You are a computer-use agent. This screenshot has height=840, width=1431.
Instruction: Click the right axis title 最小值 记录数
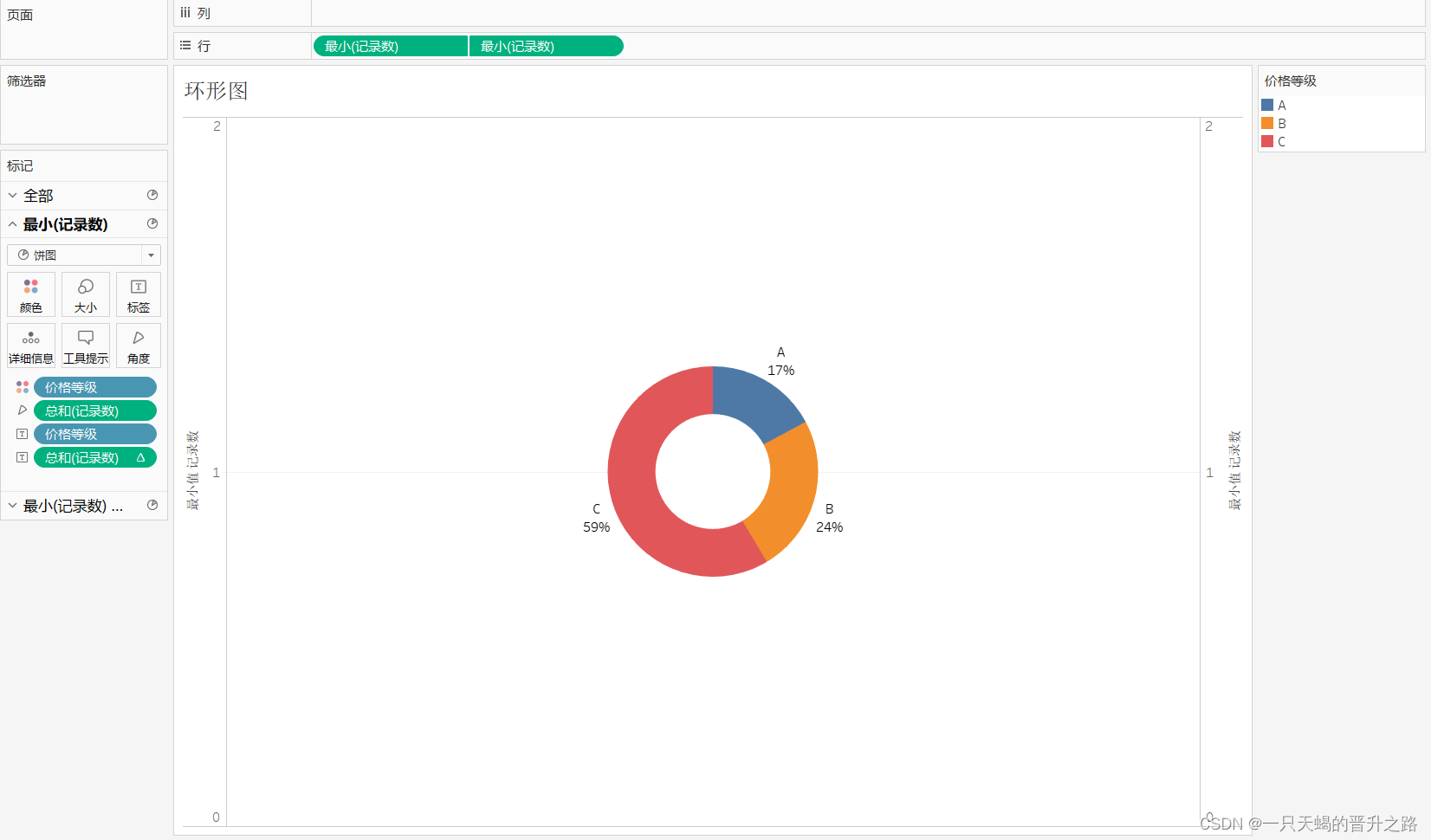[1234, 470]
